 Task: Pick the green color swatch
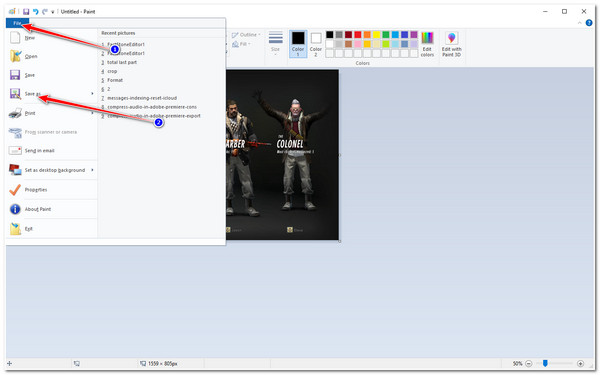386,35
